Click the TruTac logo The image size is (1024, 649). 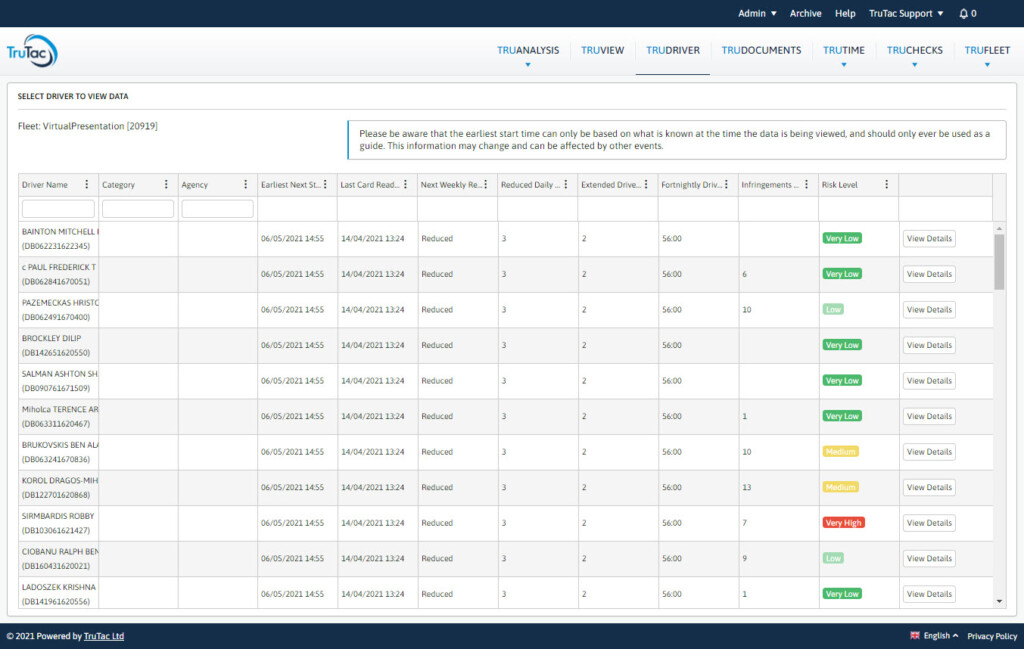[x=32, y=52]
